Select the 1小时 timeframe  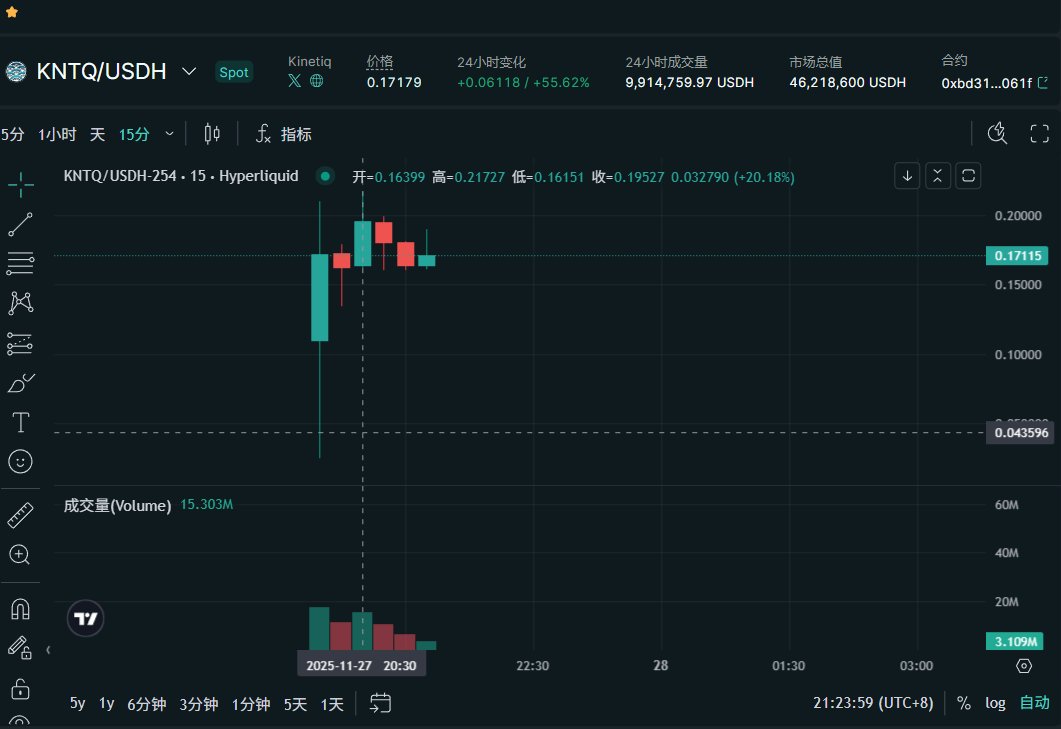point(57,134)
